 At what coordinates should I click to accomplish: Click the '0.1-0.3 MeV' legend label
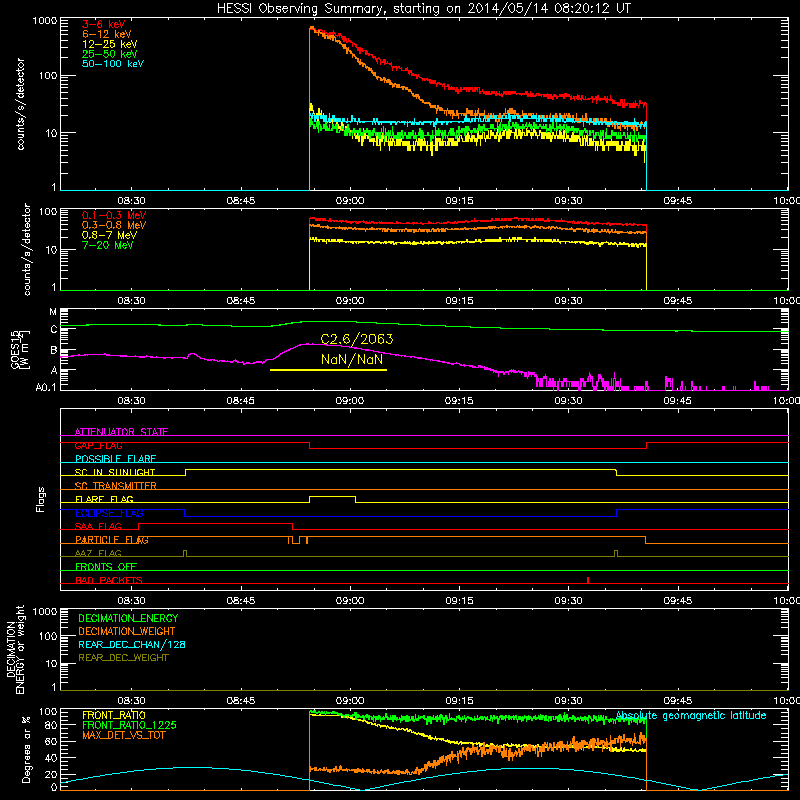[114, 215]
